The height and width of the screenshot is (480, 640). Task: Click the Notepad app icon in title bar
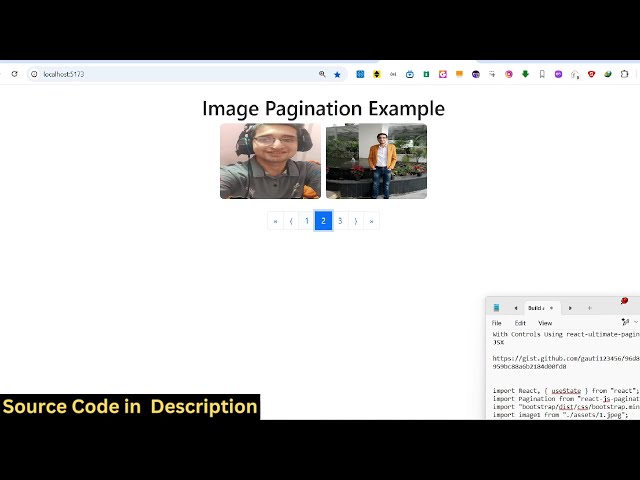[496, 308]
